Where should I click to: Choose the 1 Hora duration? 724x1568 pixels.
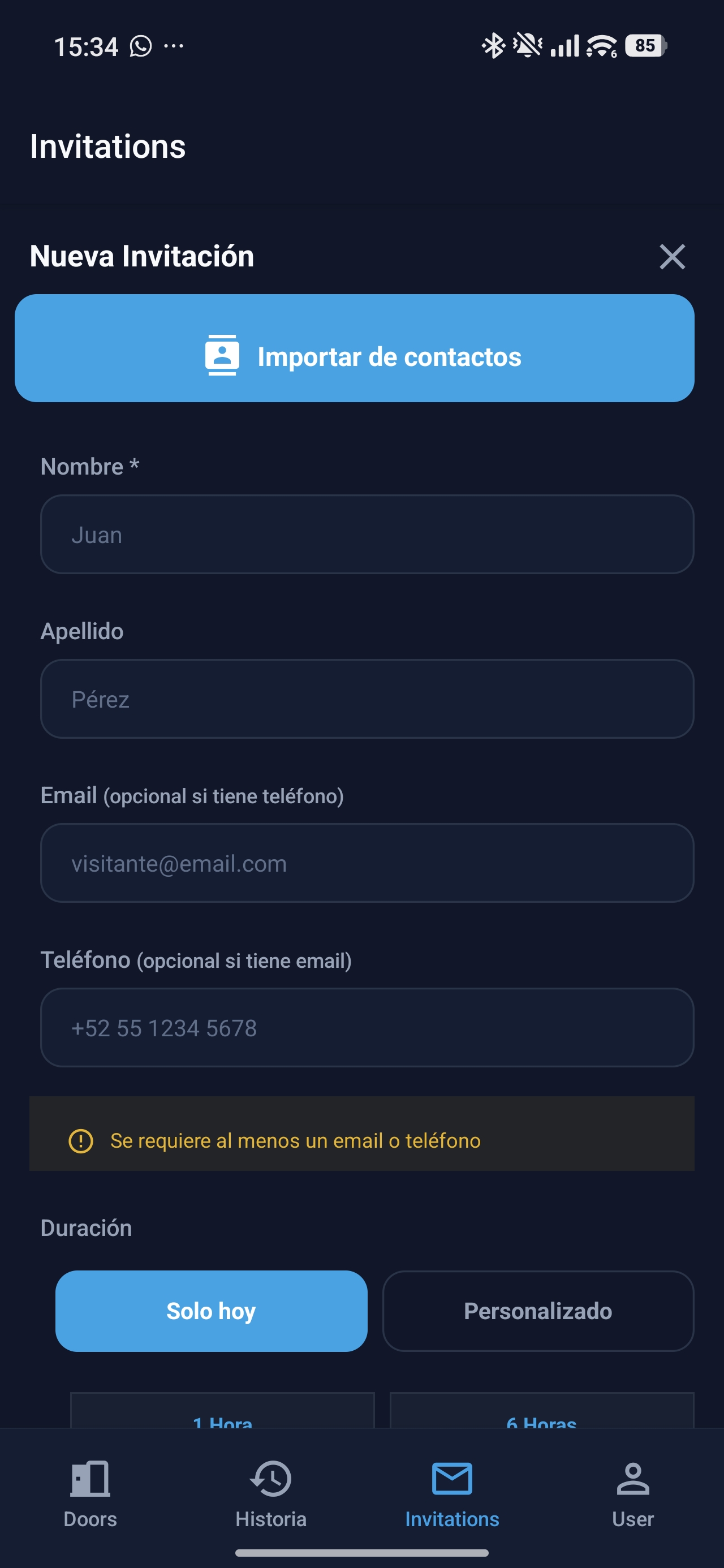click(222, 1415)
